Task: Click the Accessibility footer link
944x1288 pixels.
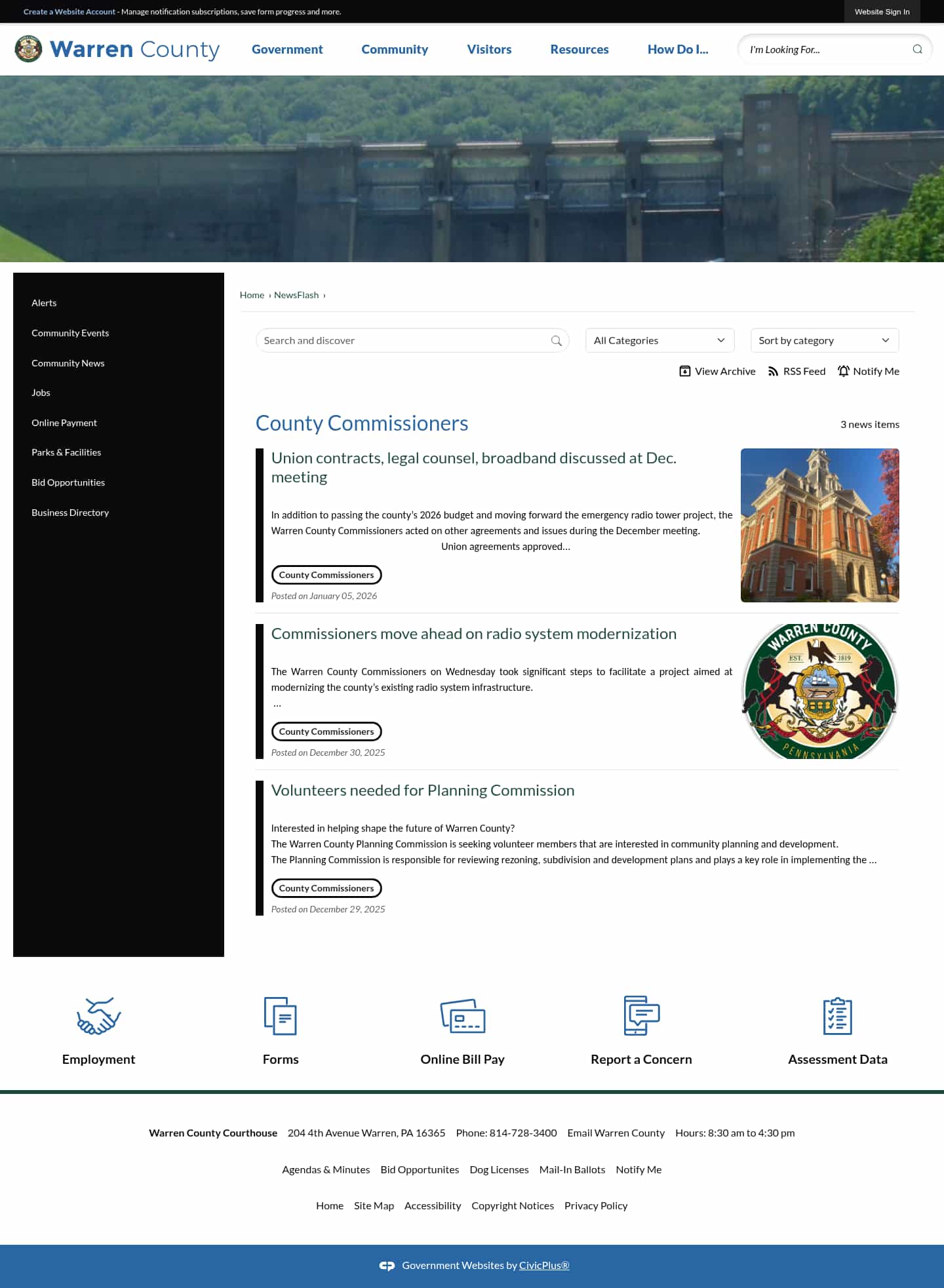Action: tap(433, 1205)
